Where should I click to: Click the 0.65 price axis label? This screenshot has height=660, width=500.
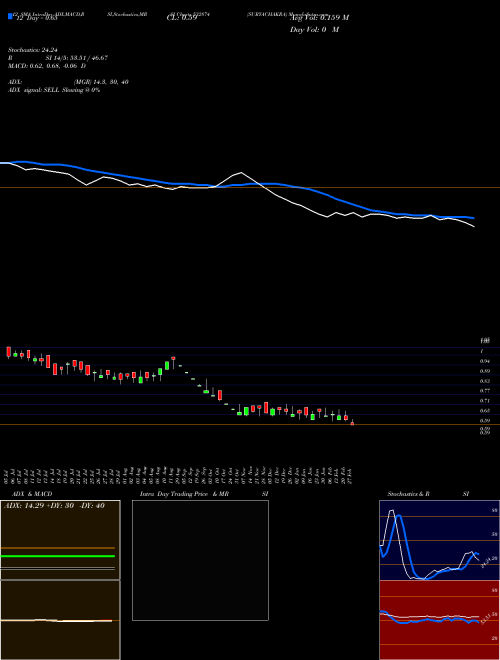point(484,410)
